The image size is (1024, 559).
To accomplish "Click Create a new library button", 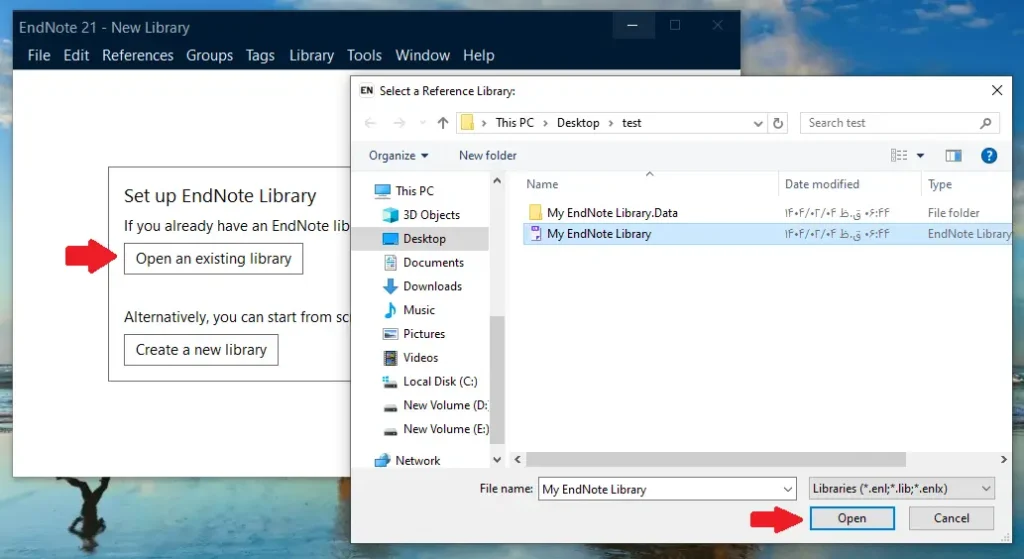I will (x=201, y=350).
